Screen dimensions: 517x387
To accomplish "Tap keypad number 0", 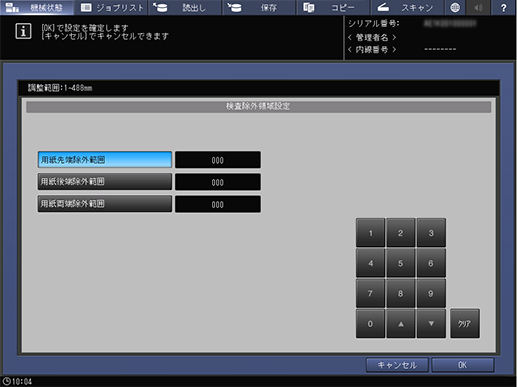I will 370,324.
